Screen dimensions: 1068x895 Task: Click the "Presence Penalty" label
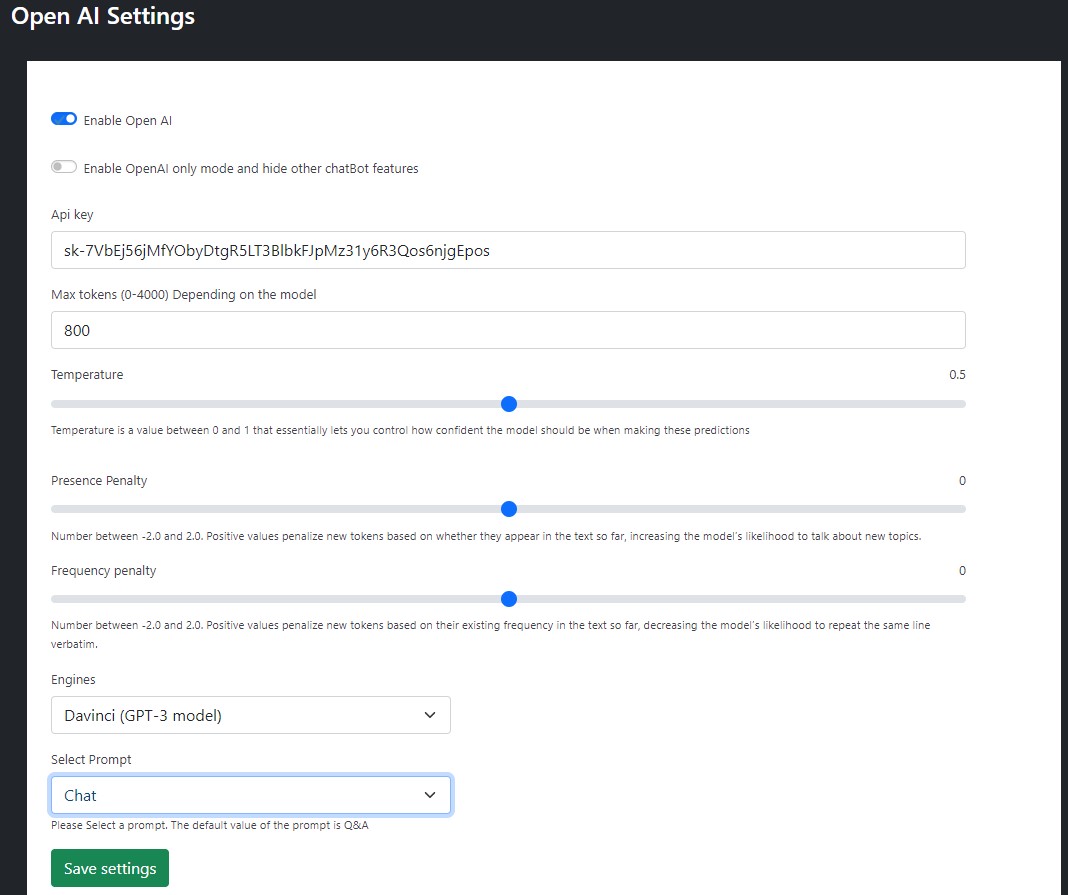[99, 480]
